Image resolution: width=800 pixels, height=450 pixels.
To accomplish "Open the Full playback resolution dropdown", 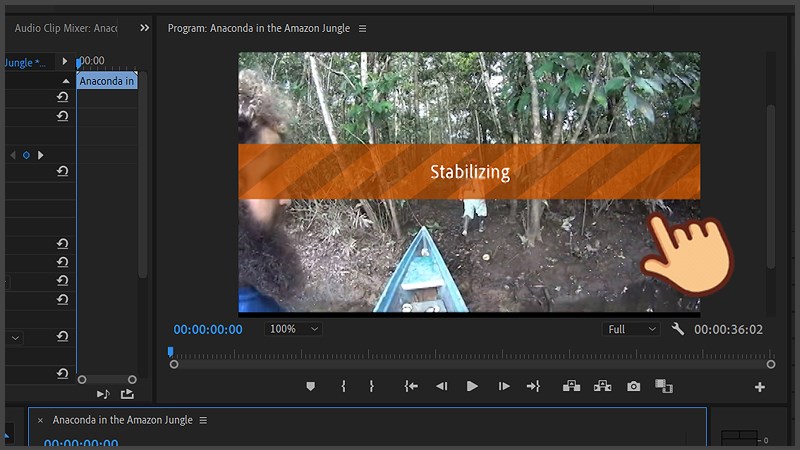I will tap(631, 329).
